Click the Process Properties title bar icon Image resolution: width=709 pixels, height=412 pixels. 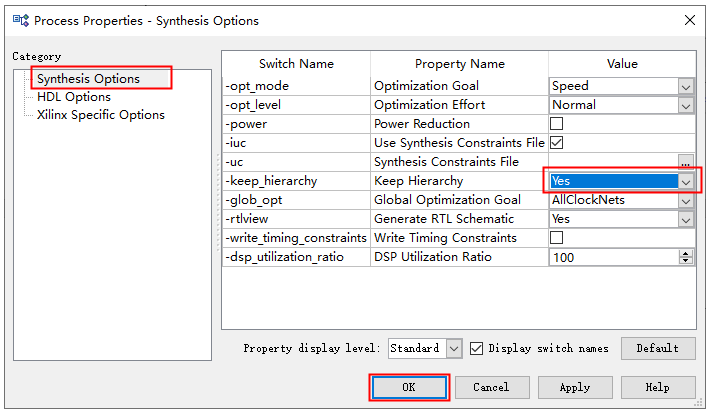pyautogui.click(x=19, y=20)
